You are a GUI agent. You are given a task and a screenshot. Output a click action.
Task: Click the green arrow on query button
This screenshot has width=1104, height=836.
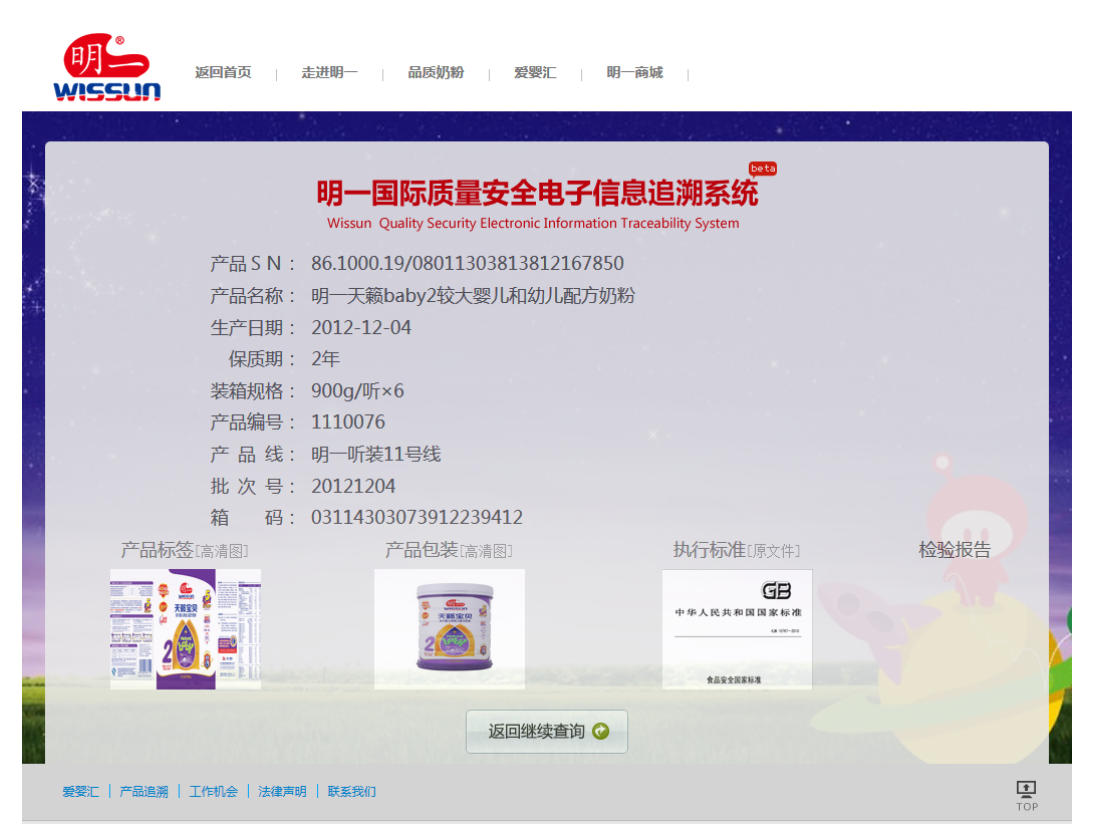(600, 731)
